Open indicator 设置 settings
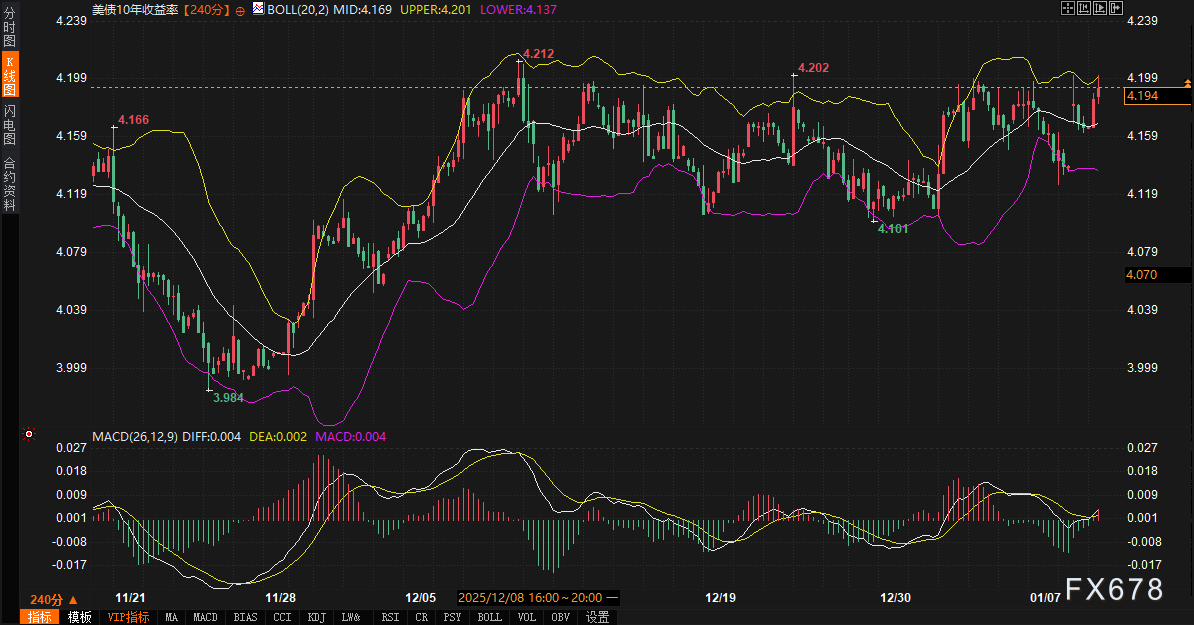1194x625 pixels. click(x=597, y=617)
